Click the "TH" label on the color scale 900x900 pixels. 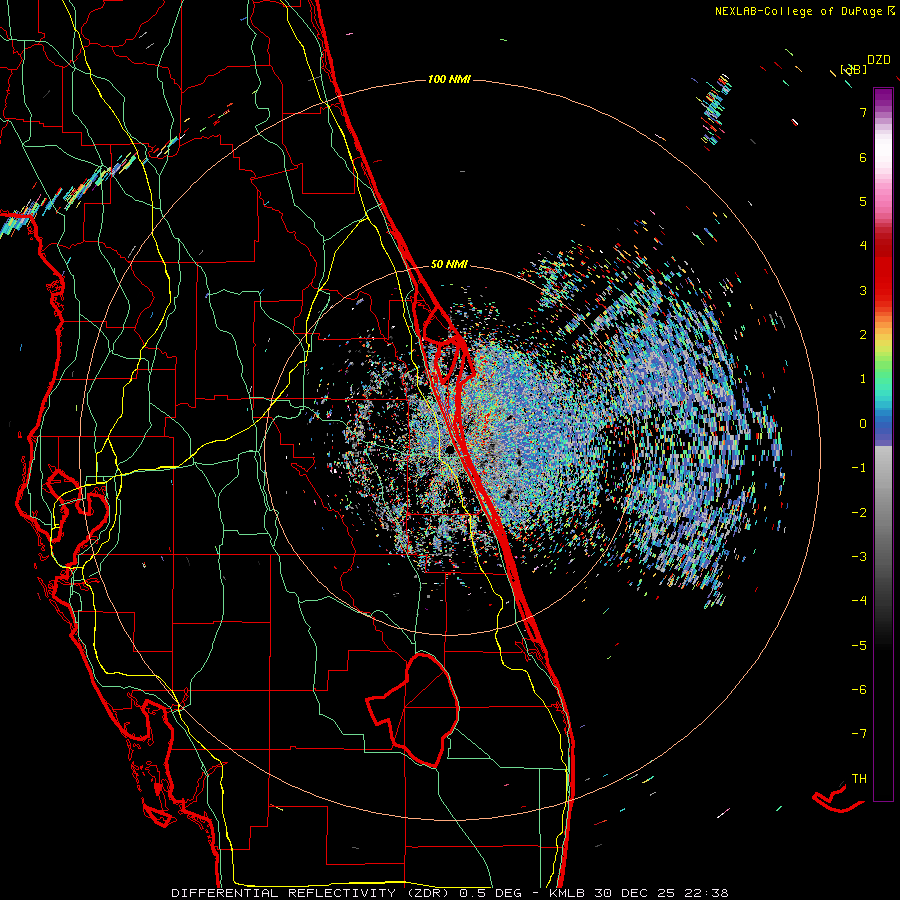point(859,779)
